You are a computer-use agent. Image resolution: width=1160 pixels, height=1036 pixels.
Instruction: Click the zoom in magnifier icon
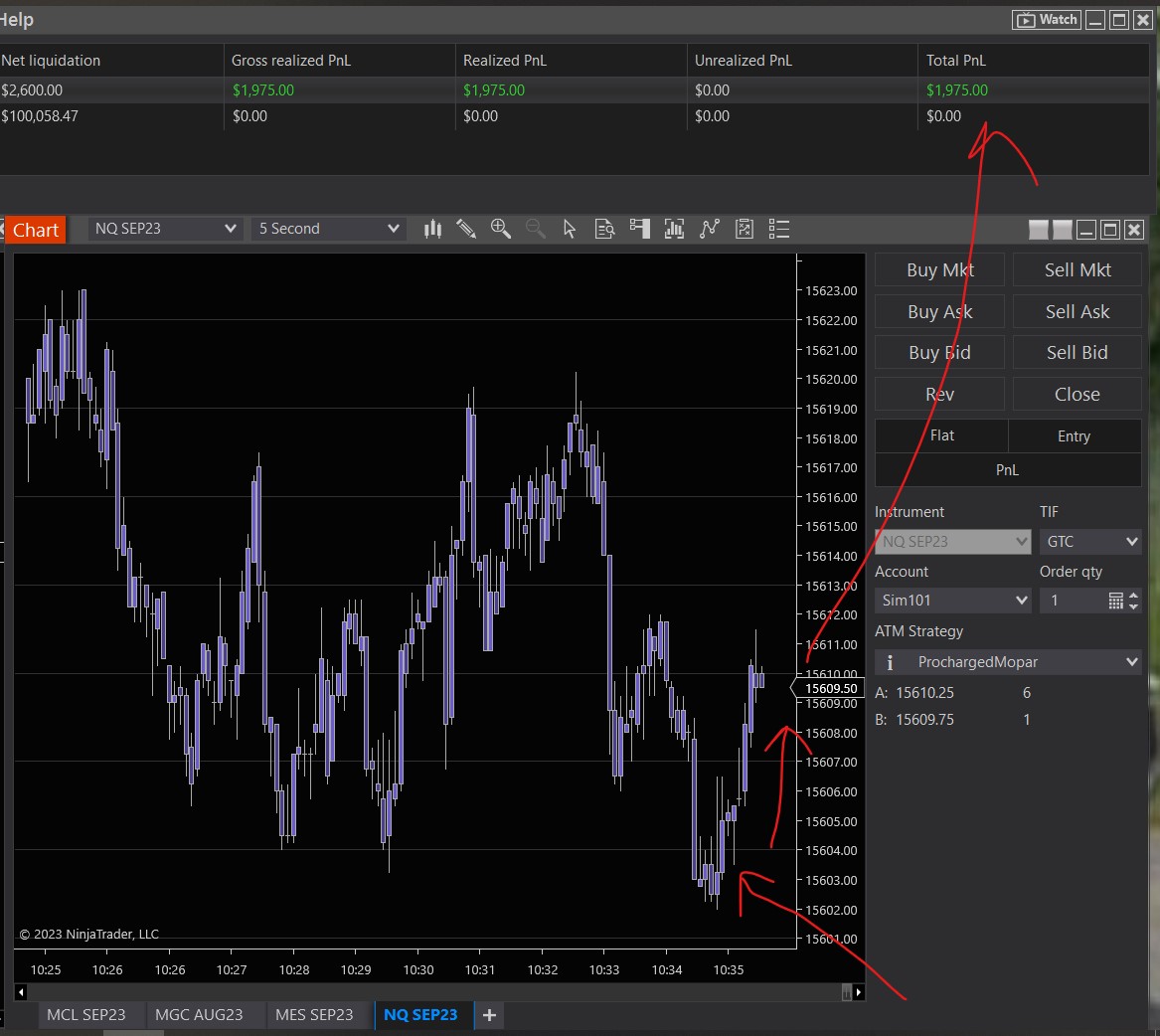pos(501,230)
